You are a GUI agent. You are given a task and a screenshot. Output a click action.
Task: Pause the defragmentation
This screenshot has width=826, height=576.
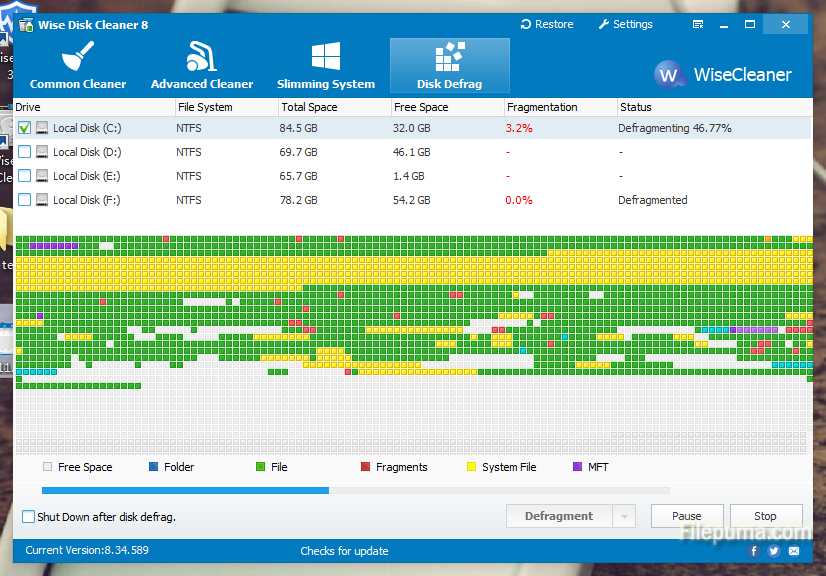tap(686, 517)
